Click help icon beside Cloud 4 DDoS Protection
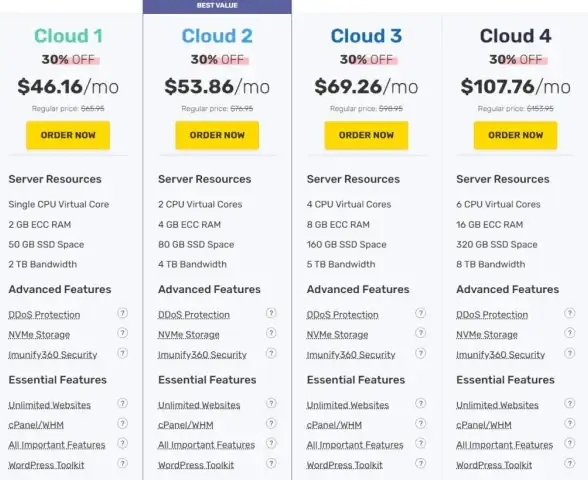The image size is (588, 480). [570, 313]
